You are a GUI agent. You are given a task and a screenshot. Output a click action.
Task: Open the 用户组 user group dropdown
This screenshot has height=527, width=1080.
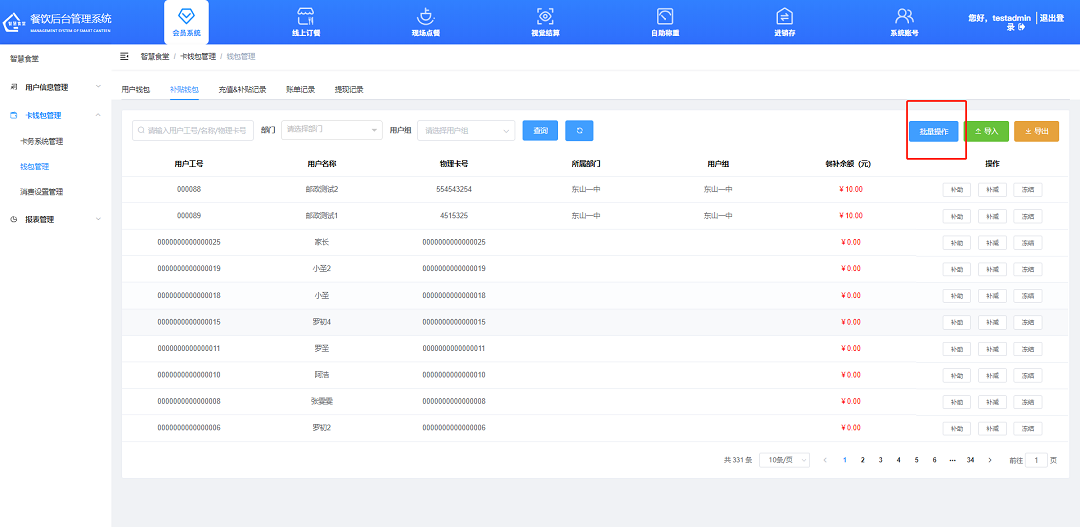pyautogui.click(x=465, y=130)
